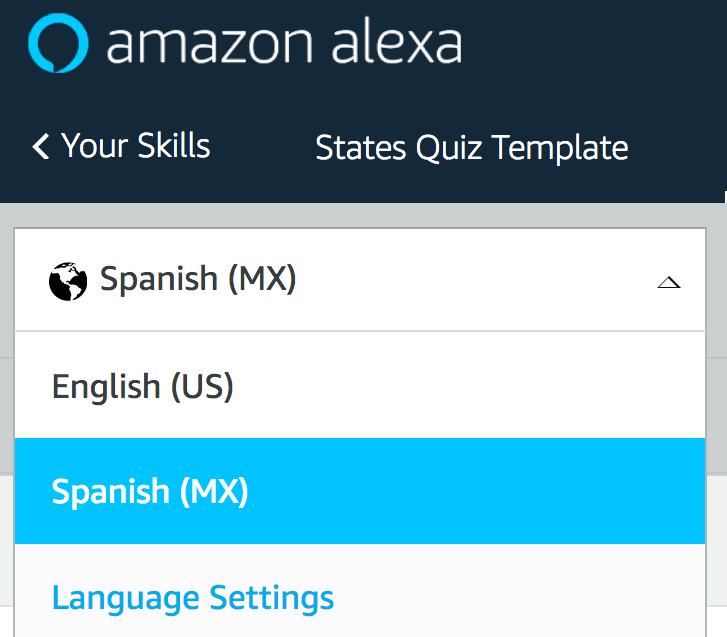Close the Spanish (MX) language selector header

click(x=360, y=280)
